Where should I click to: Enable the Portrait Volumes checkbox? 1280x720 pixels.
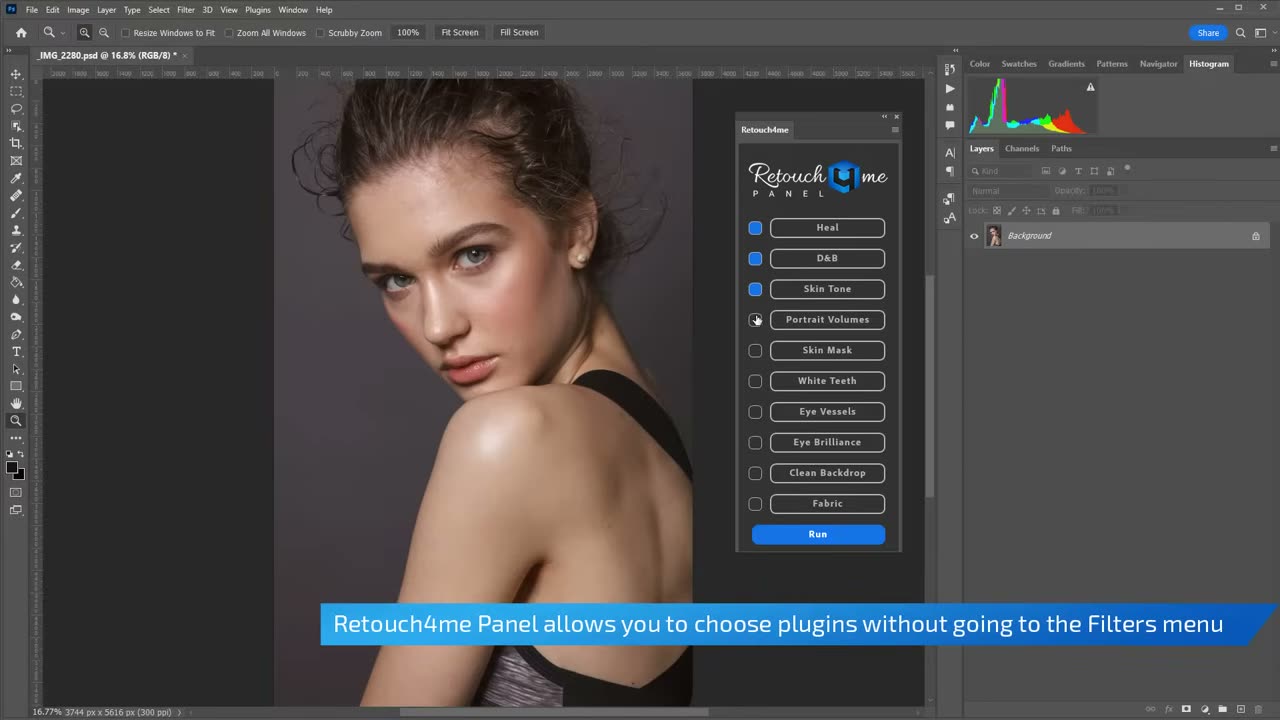pyautogui.click(x=755, y=320)
